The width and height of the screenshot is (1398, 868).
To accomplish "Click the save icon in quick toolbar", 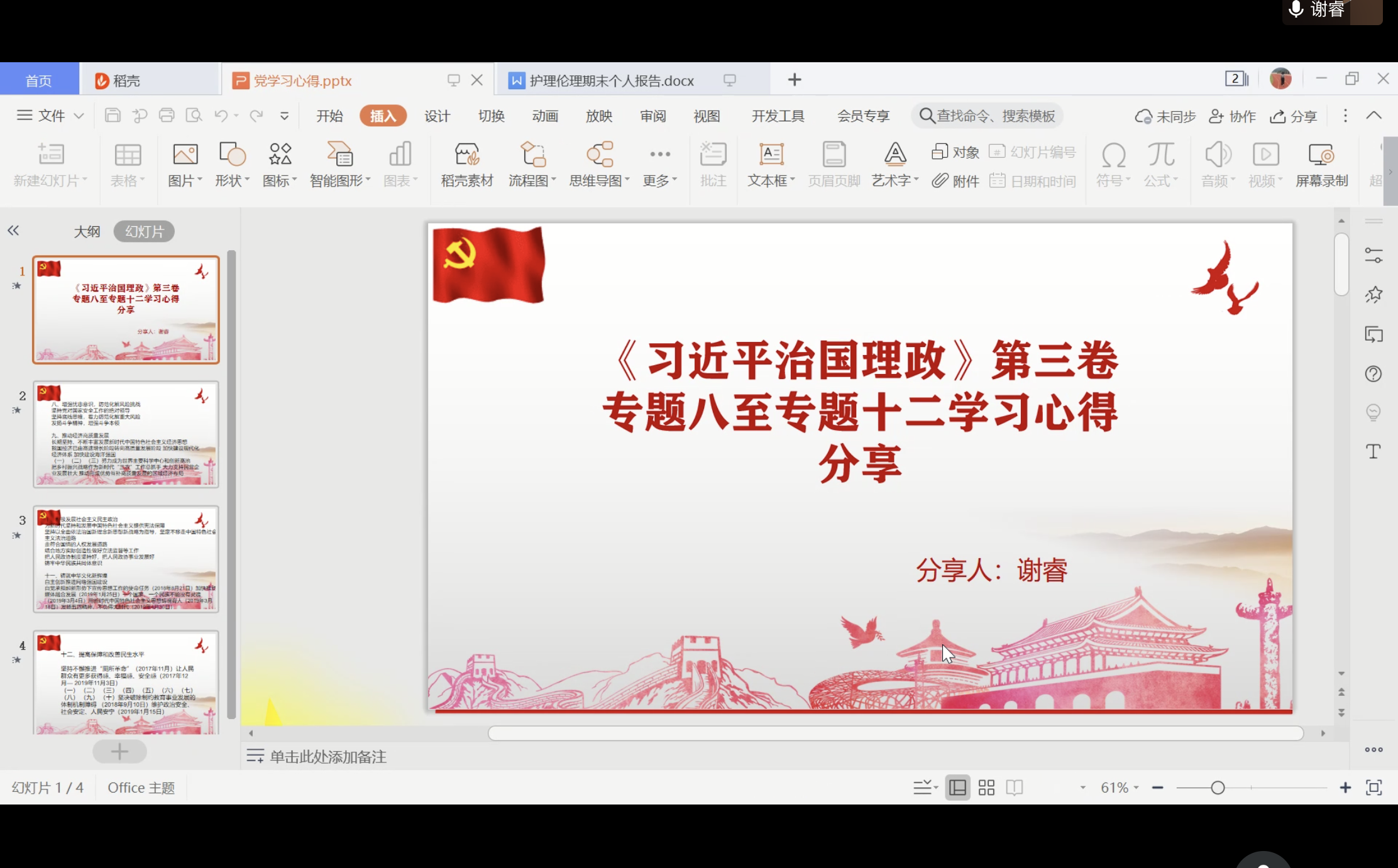I will pyautogui.click(x=113, y=116).
